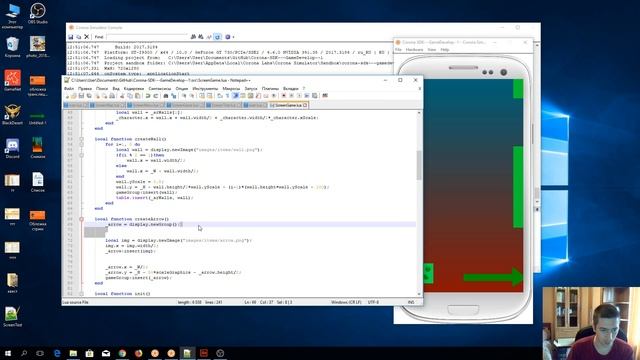
Task: Click the Save recorded macro icon
Action: [315, 96]
